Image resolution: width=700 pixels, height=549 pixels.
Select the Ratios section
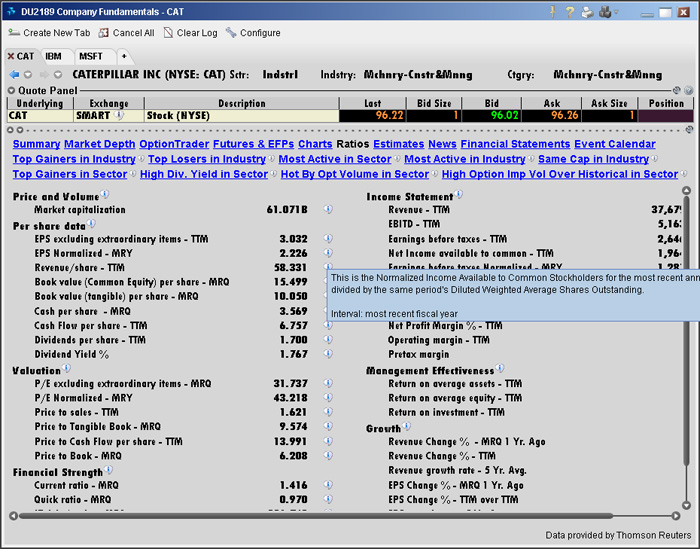(353, 144)
